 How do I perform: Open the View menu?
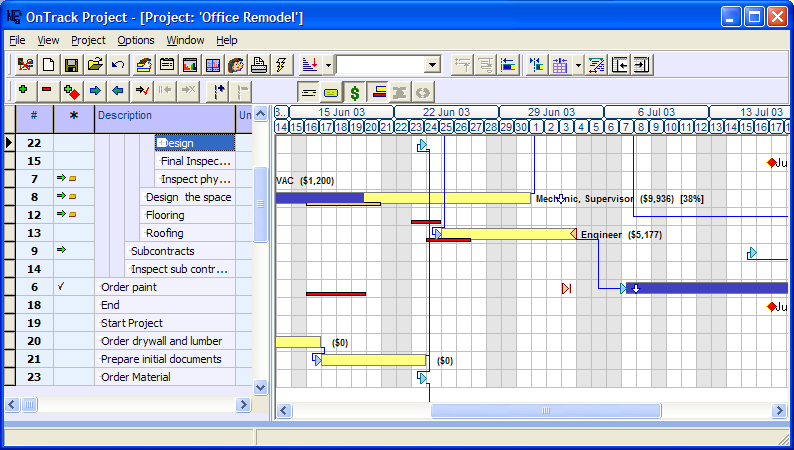[48, 40]
